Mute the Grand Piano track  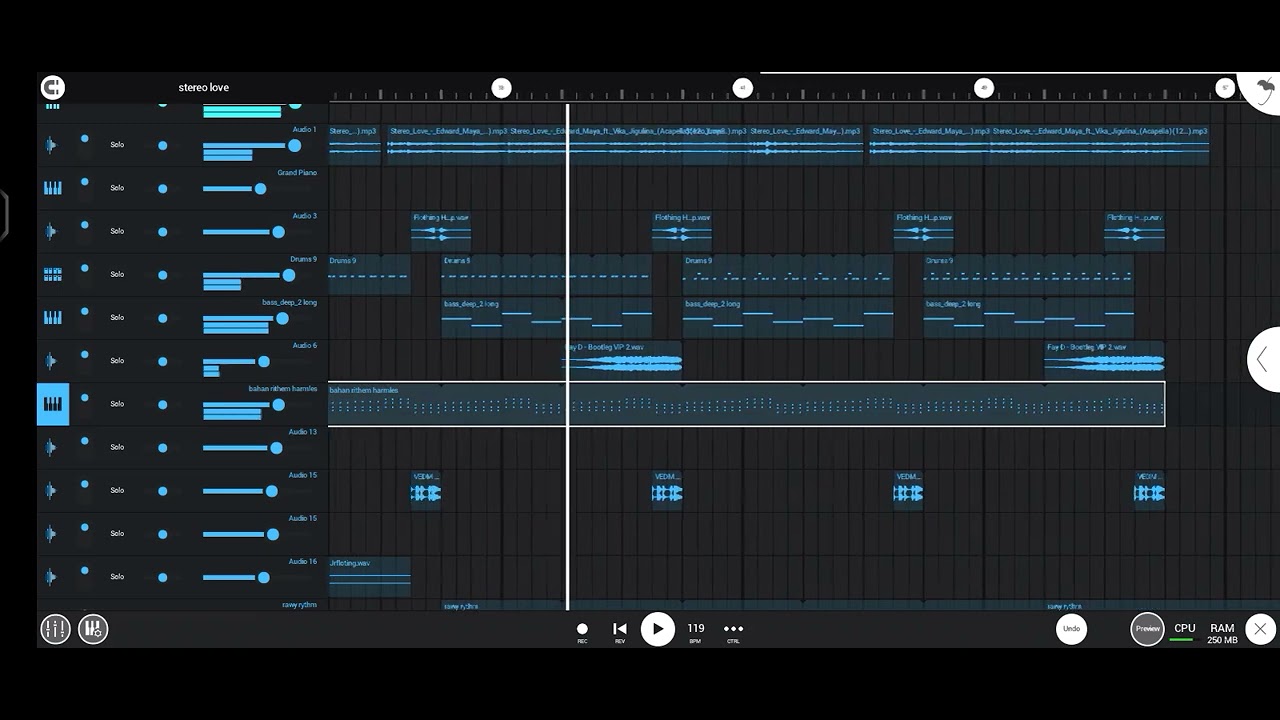point(85,182)
